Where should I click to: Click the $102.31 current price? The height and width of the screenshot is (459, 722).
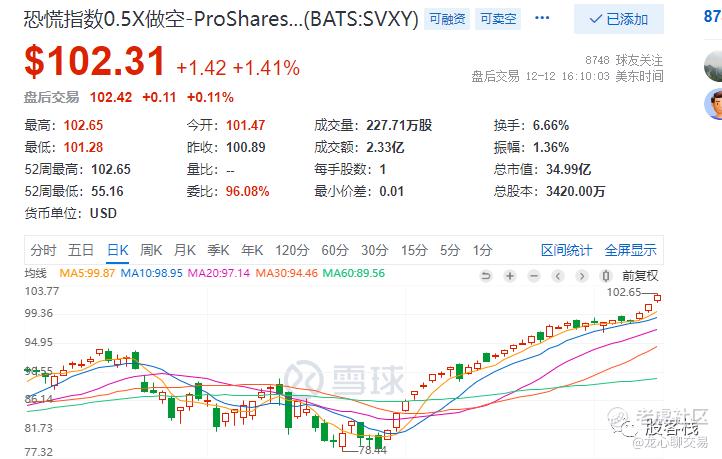pos(94,61)
